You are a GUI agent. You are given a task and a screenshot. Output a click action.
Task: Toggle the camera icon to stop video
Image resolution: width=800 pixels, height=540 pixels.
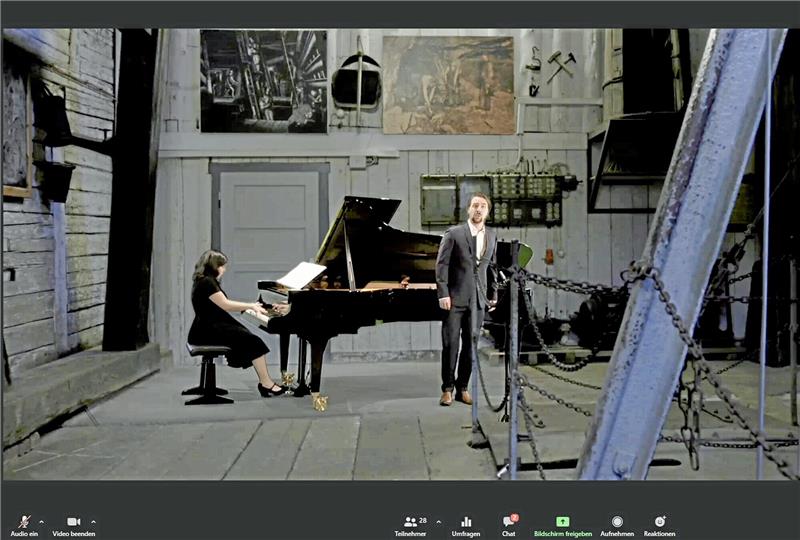tap(73, 521)
